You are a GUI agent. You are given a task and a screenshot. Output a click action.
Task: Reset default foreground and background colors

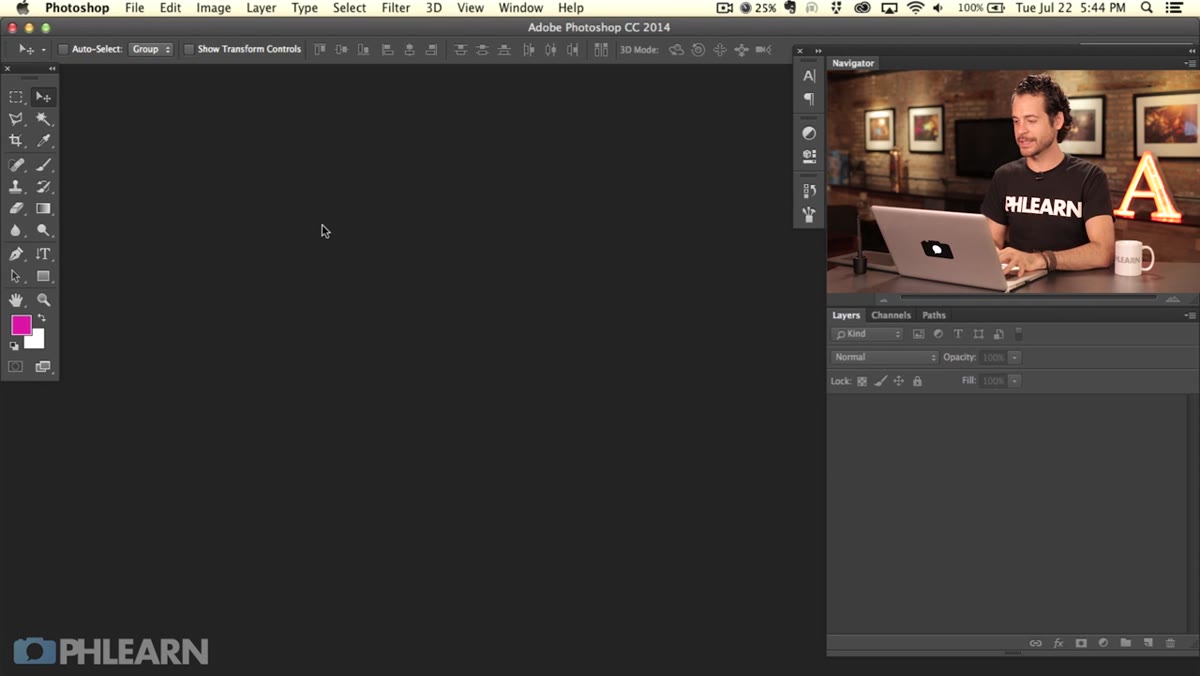pyautogui.click(x=14, y=346)
